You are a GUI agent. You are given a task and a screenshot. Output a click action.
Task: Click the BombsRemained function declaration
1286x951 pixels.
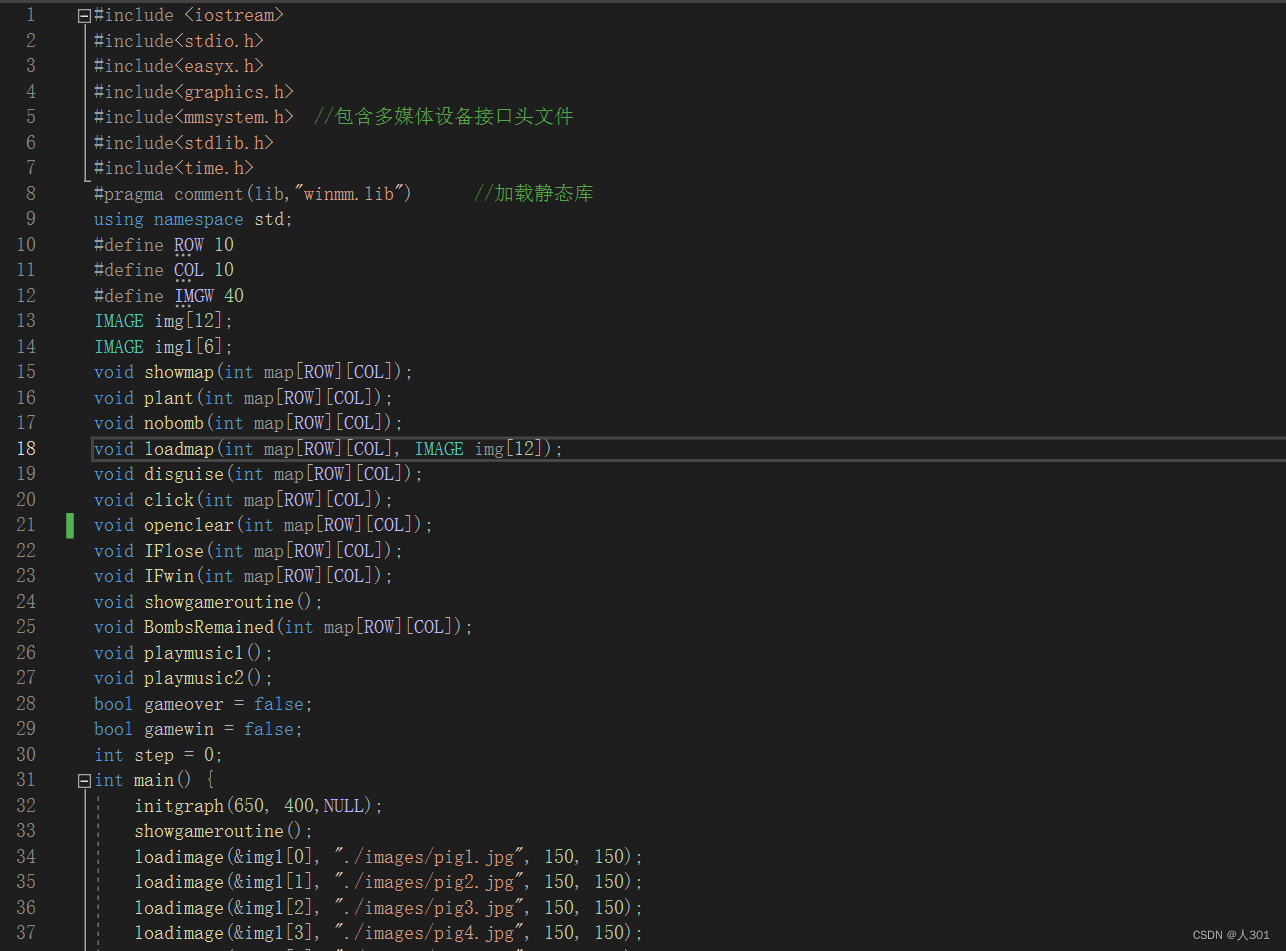(x=284, y=627)
